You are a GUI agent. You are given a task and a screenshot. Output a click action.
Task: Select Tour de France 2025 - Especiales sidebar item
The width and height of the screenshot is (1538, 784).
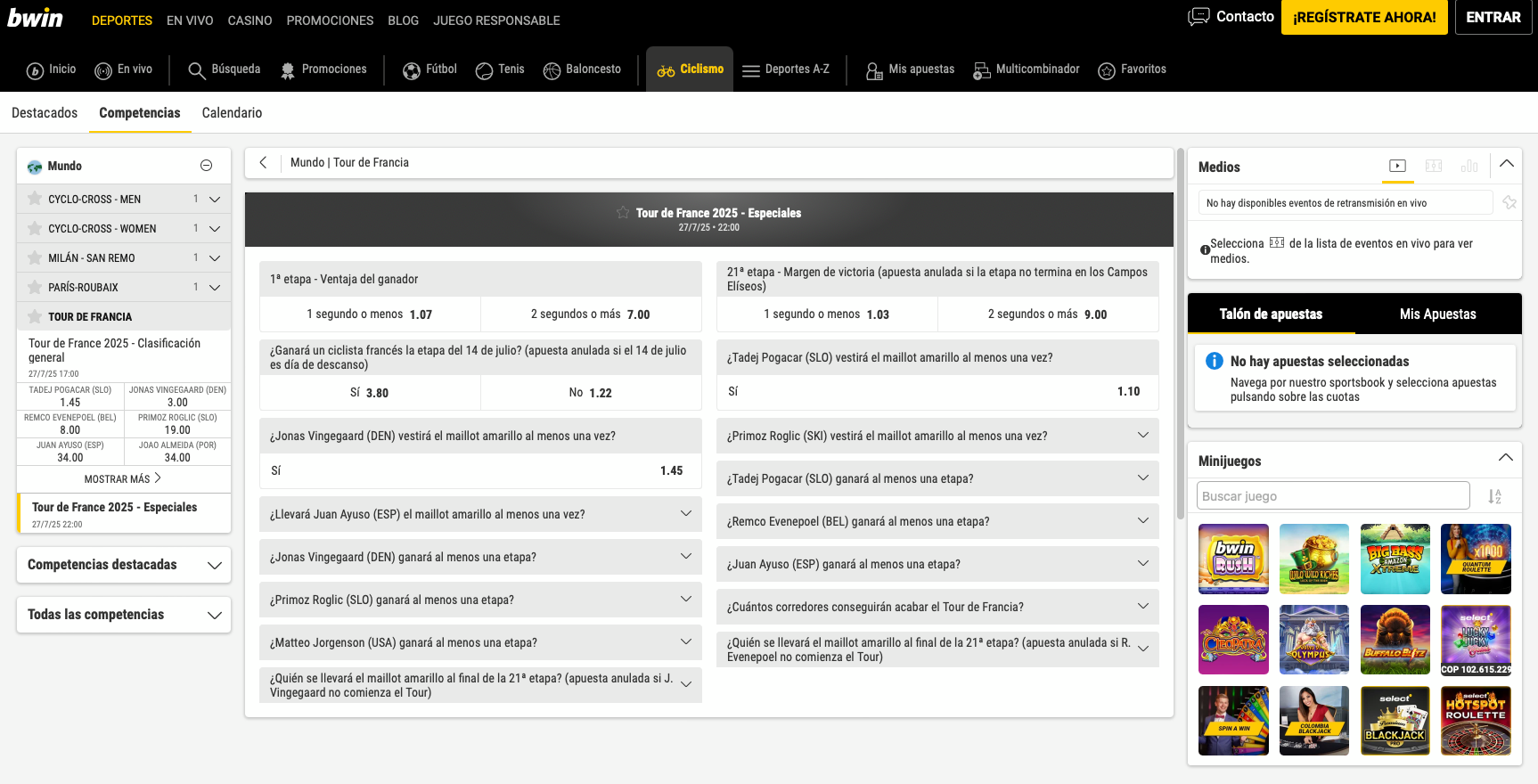[124, 514]
